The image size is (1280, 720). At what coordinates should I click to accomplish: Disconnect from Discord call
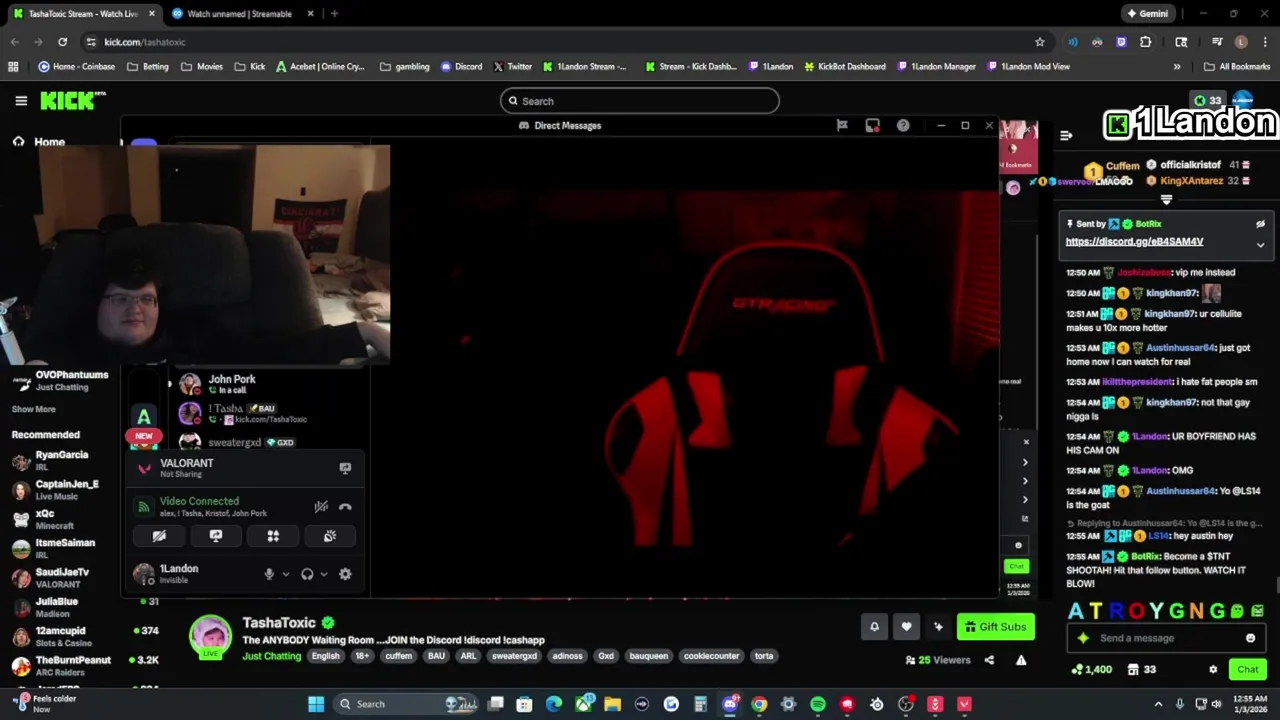coord(345,507)
